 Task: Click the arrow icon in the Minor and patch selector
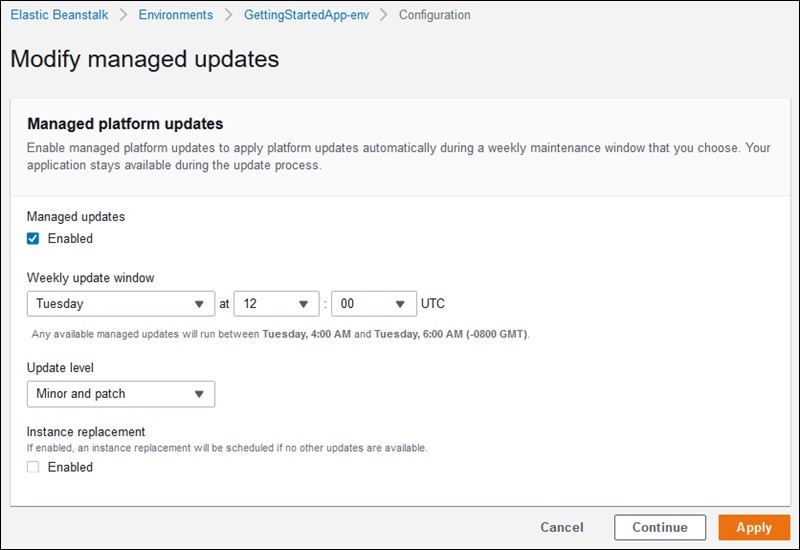pos(198,394)
